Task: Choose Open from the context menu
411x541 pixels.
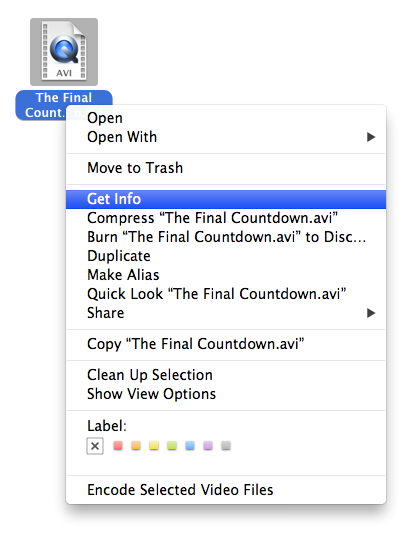Action: [x=226, y=118]
